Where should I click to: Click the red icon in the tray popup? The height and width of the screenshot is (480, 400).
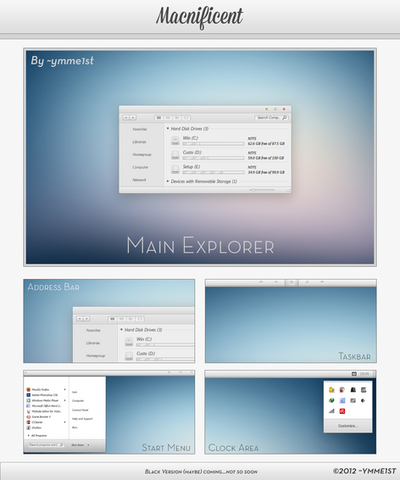(x=342, y=411)
